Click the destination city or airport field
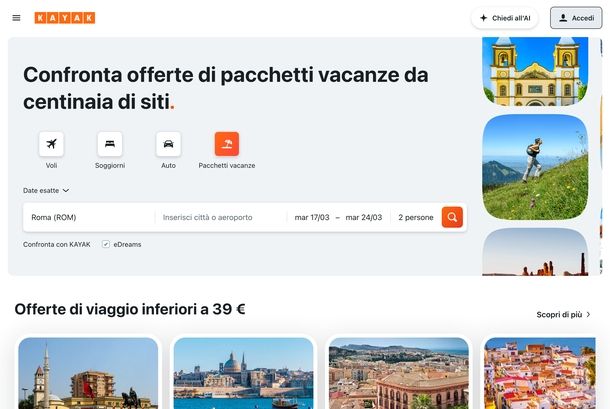The width and height of the screenshot is (610, 409). (221, 218)
